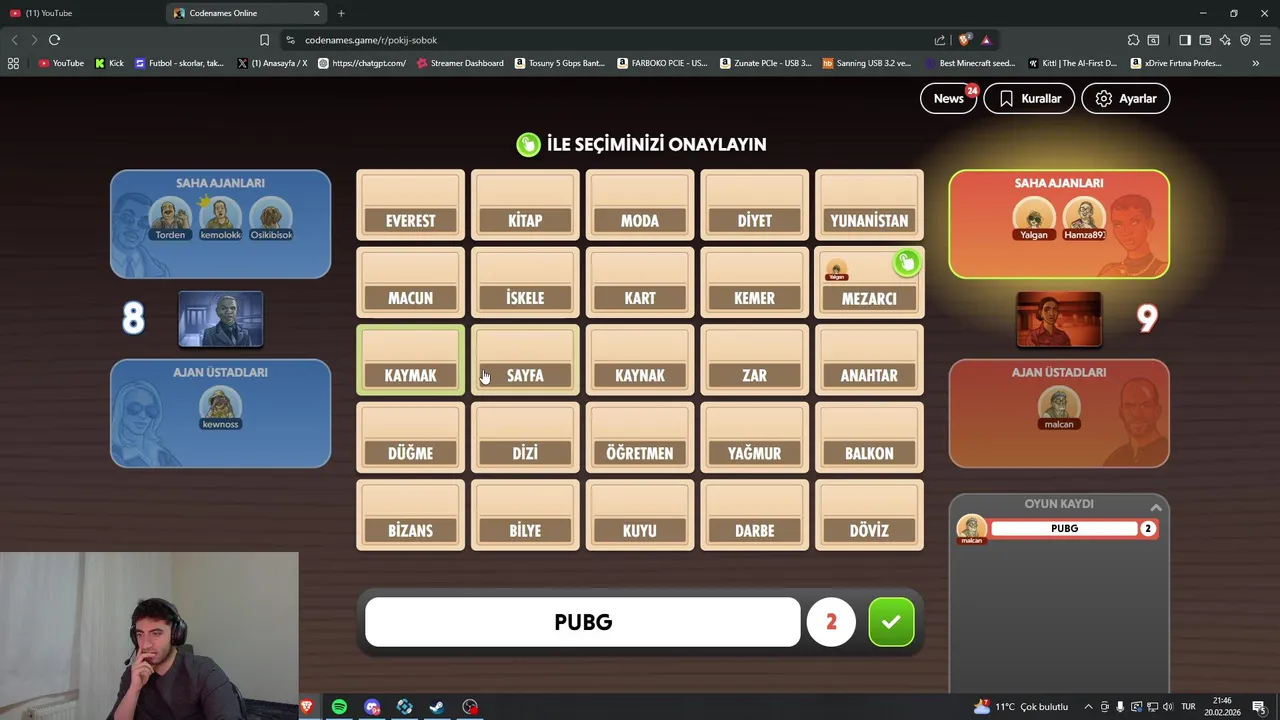This screenshot has height=720, width=1280.
Task: Select the SAYFA word card
Action: click(525, 360)
